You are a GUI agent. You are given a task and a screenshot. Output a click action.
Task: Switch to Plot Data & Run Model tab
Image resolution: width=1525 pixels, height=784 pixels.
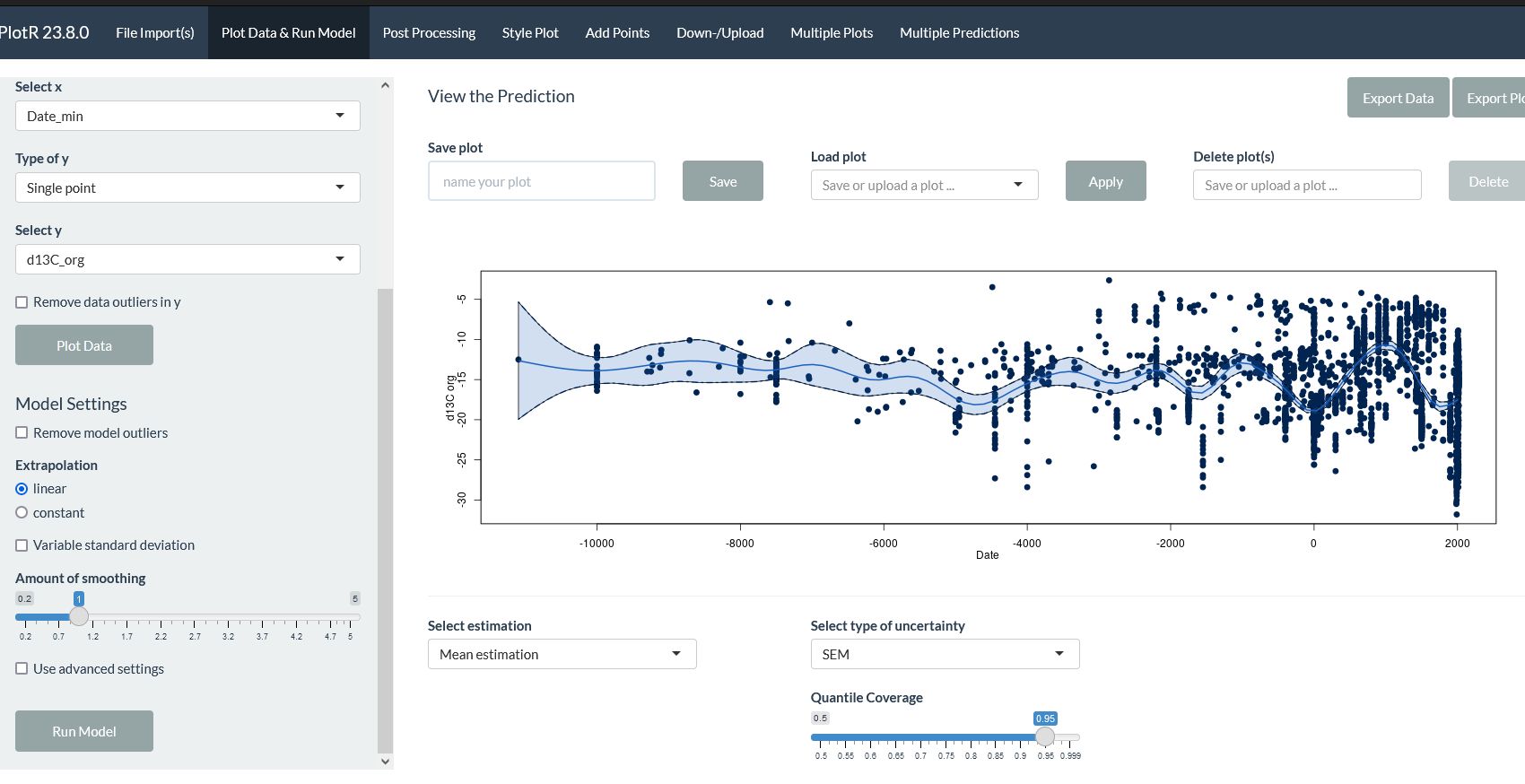[289, 33]
